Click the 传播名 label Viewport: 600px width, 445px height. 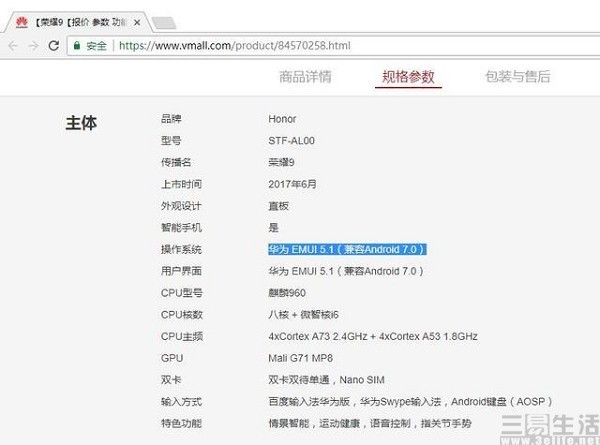(x=176, y=162)
